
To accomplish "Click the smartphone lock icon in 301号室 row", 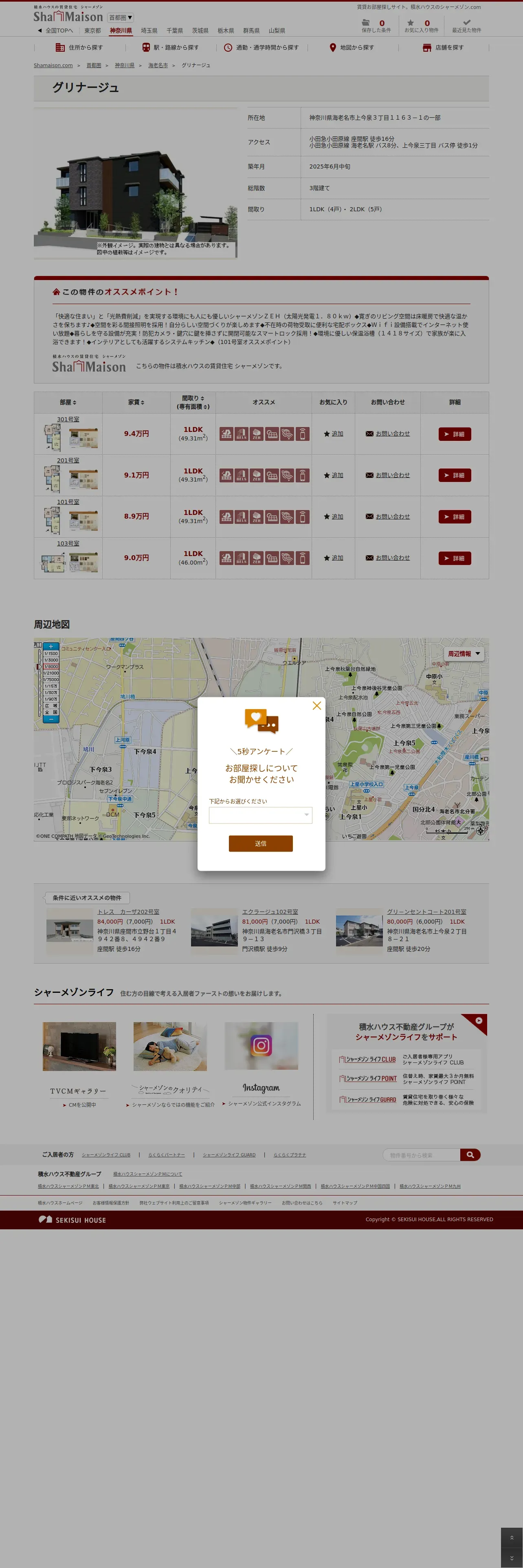I will pyautogui.click(x=303, y=434).
